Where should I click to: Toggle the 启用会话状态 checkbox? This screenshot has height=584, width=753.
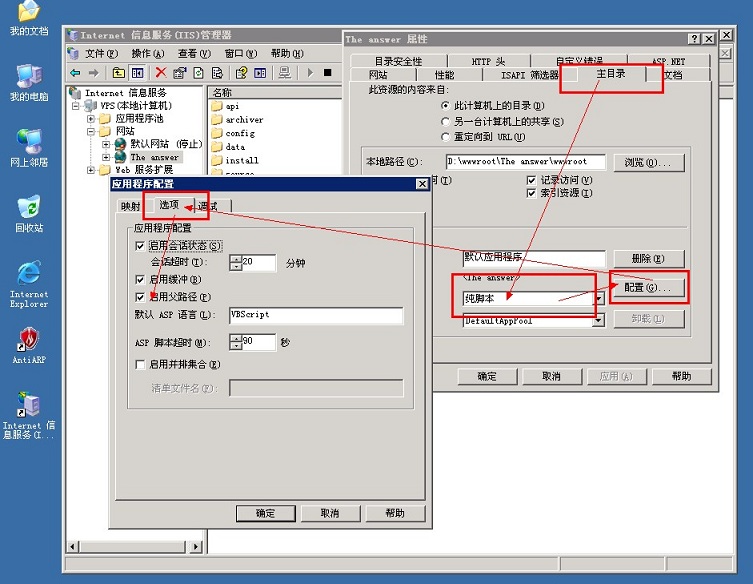(x=140, y=246)
